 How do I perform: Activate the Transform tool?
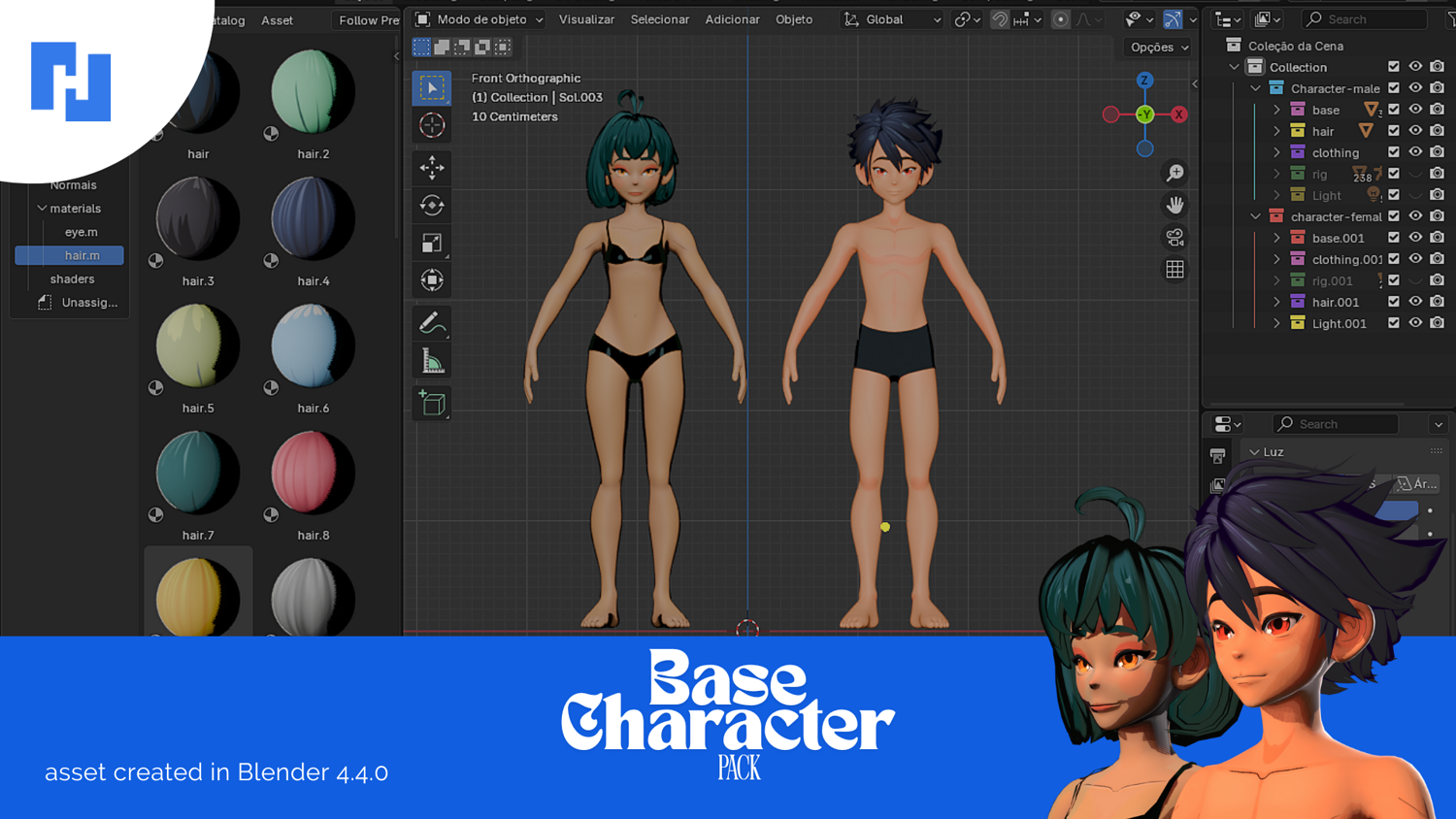[432, 280]
